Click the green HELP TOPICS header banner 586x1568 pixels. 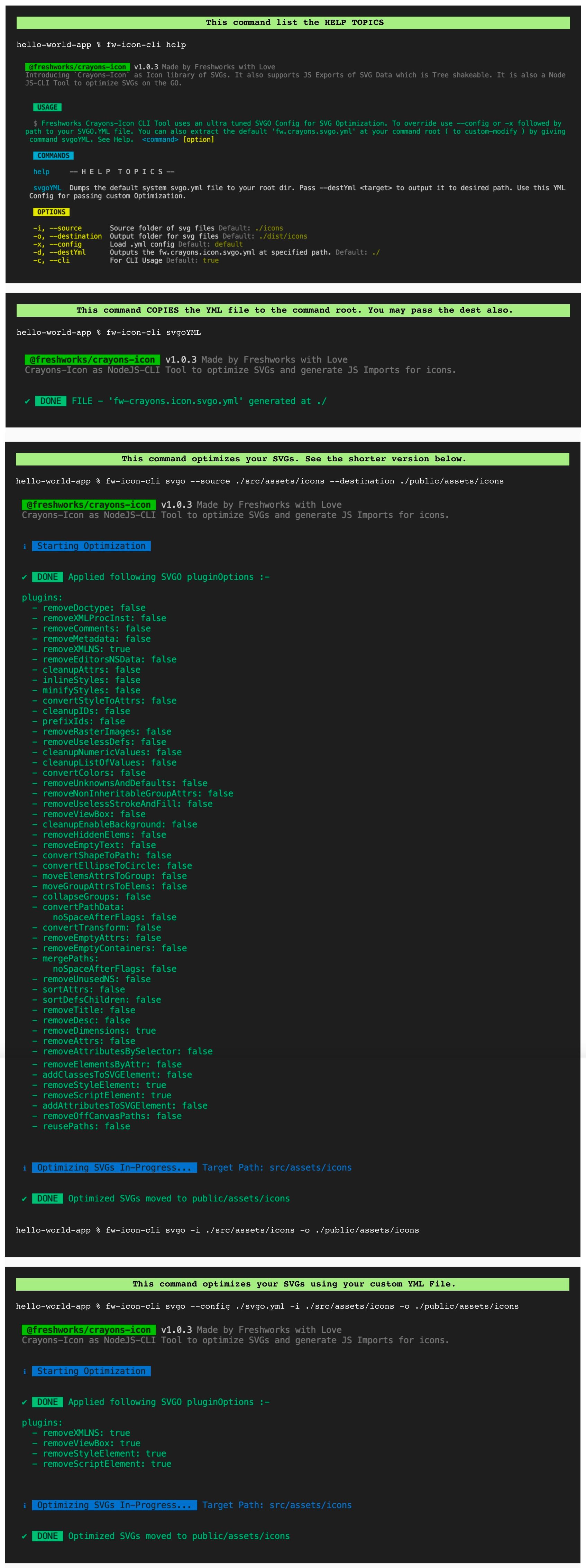click(292, 22)
